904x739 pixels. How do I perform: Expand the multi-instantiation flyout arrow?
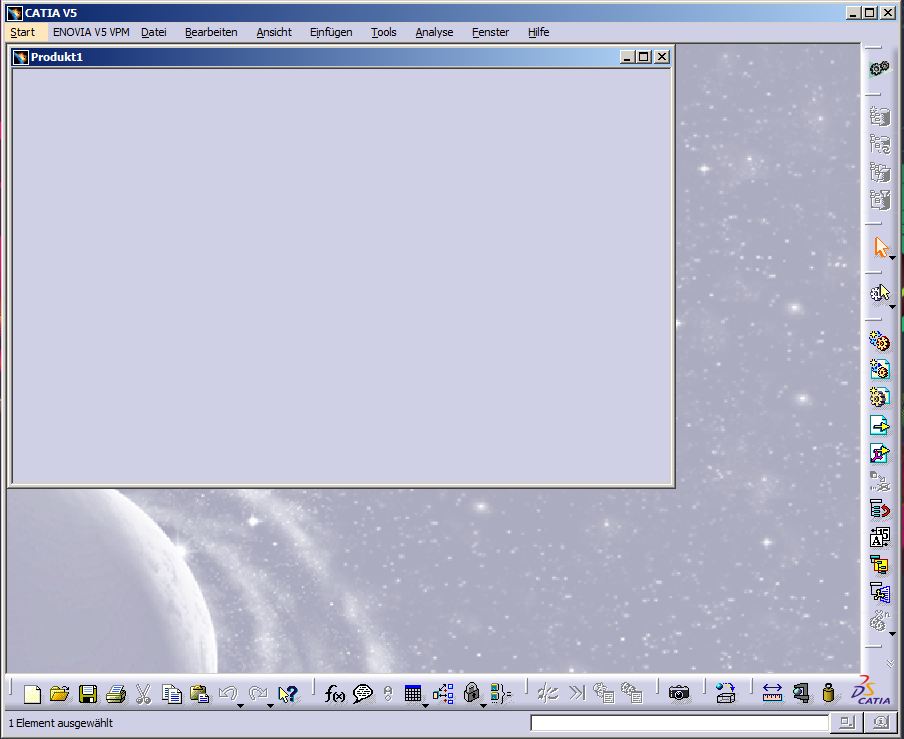tap(892, 634)
